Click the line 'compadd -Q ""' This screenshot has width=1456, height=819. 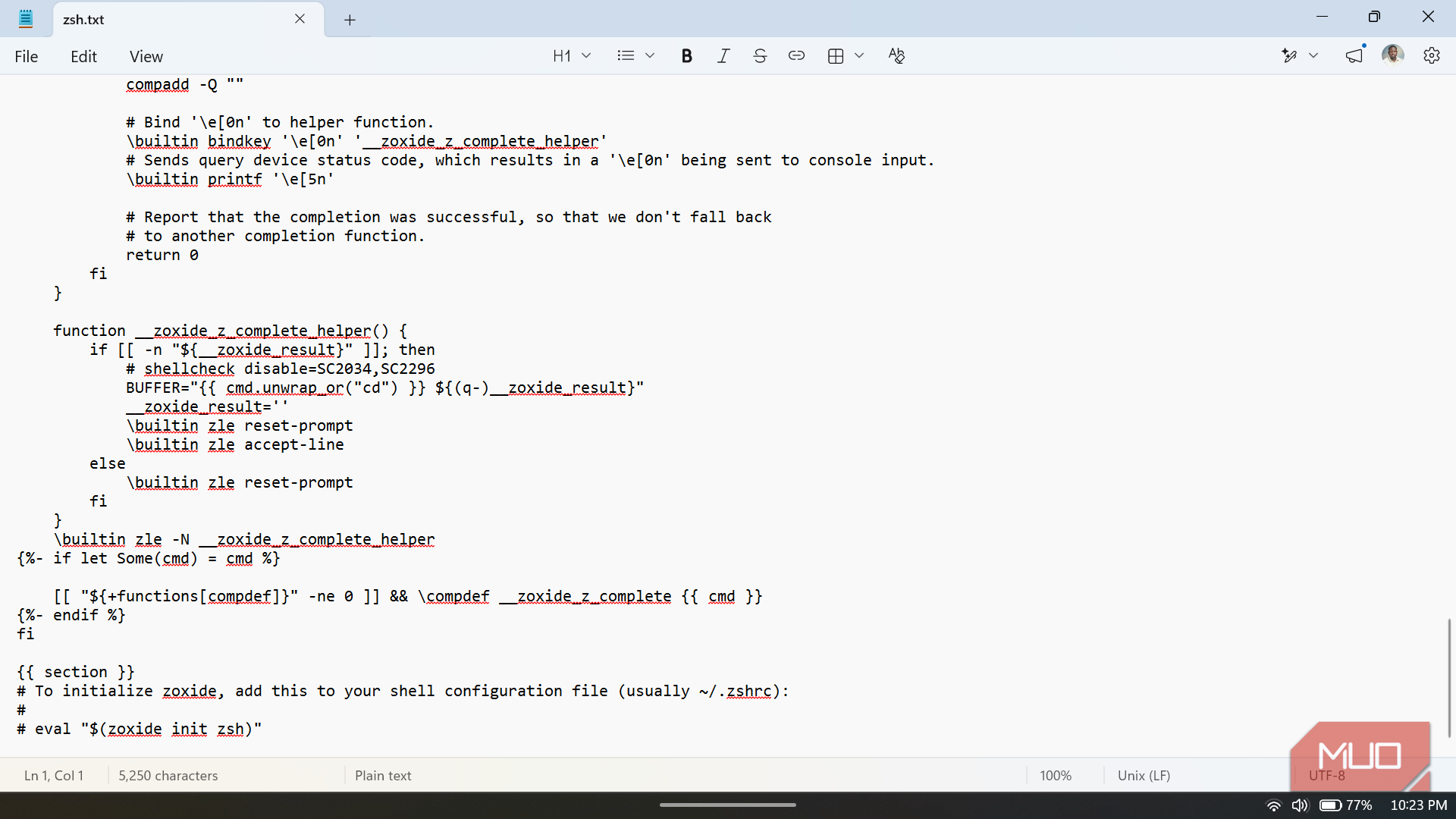pos(185,84)
